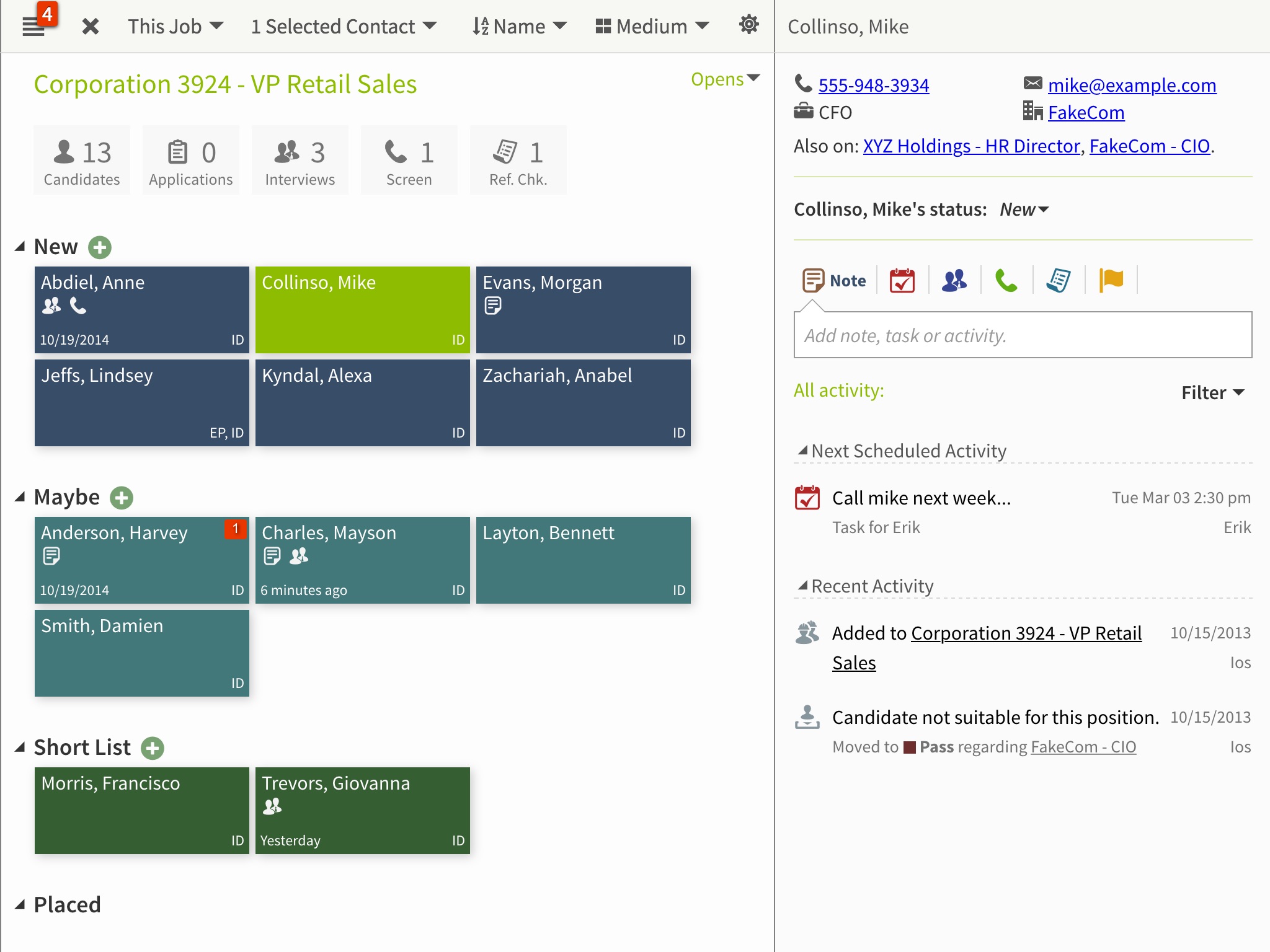The height and width of the screenshot is (952, 1270).
Task: Click the note icon on Anderson, Harvey card
Action: (x=51, y=556)
